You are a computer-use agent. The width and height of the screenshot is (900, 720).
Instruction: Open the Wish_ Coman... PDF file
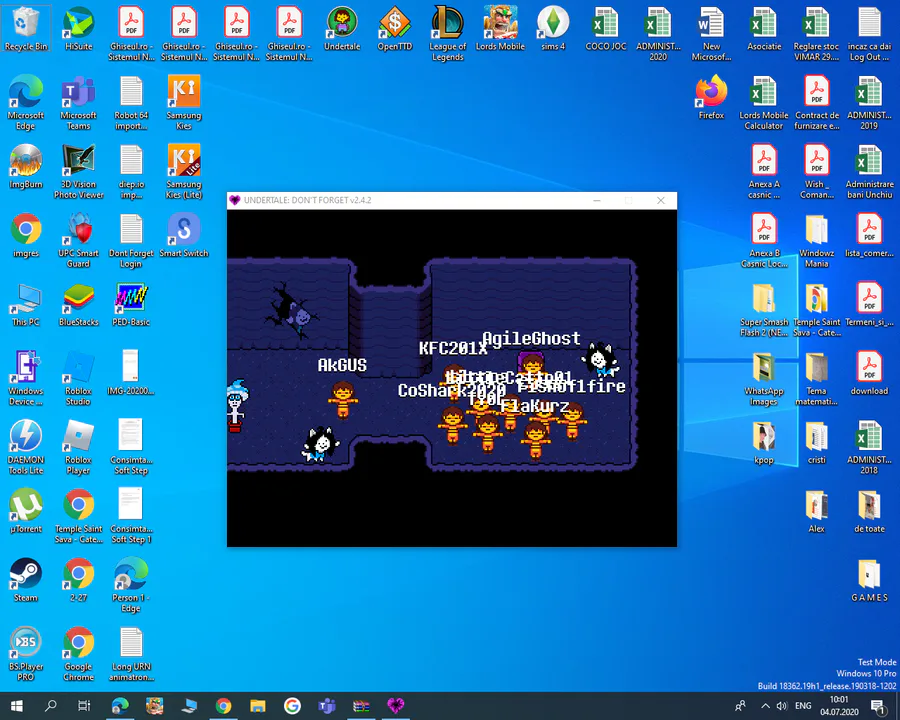pyautogui.click(x=816, y=171)
